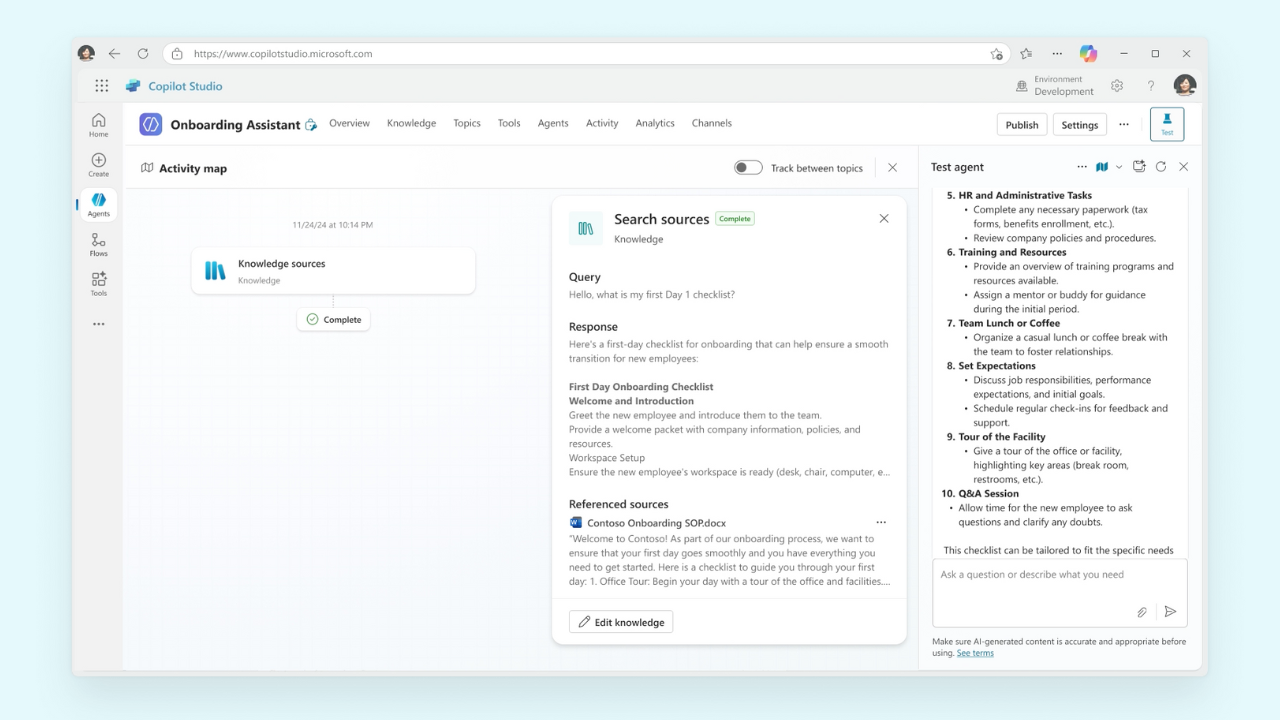Image resolution: width=1280 pixels, height=720 pixels.
Task: Click the 11/24/24 at 10:14 PM timestamp
Action: tap(332, 225)
